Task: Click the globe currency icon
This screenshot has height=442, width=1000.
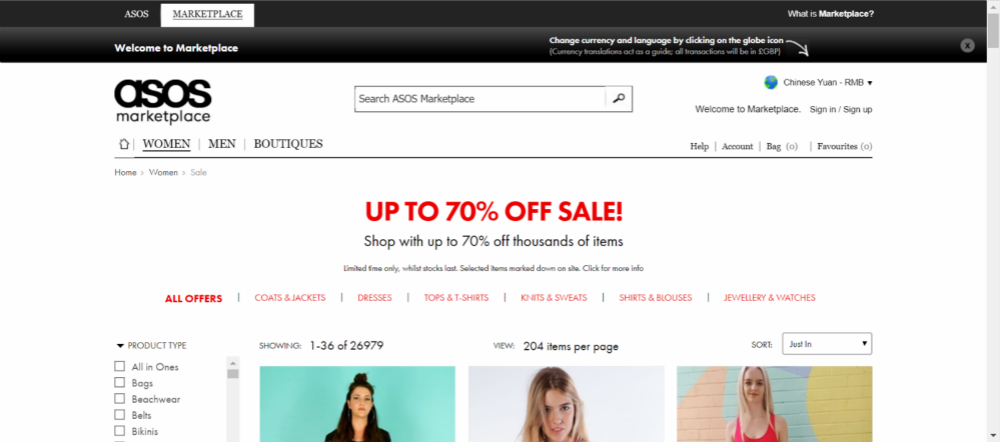Action: coord(770,82)
